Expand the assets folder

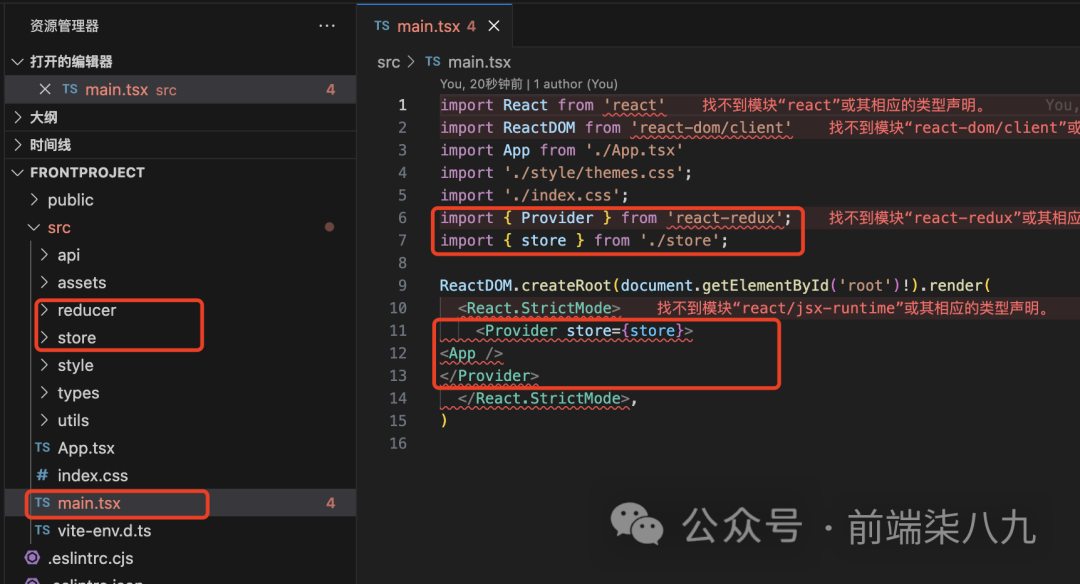click(x=45, y=282)
